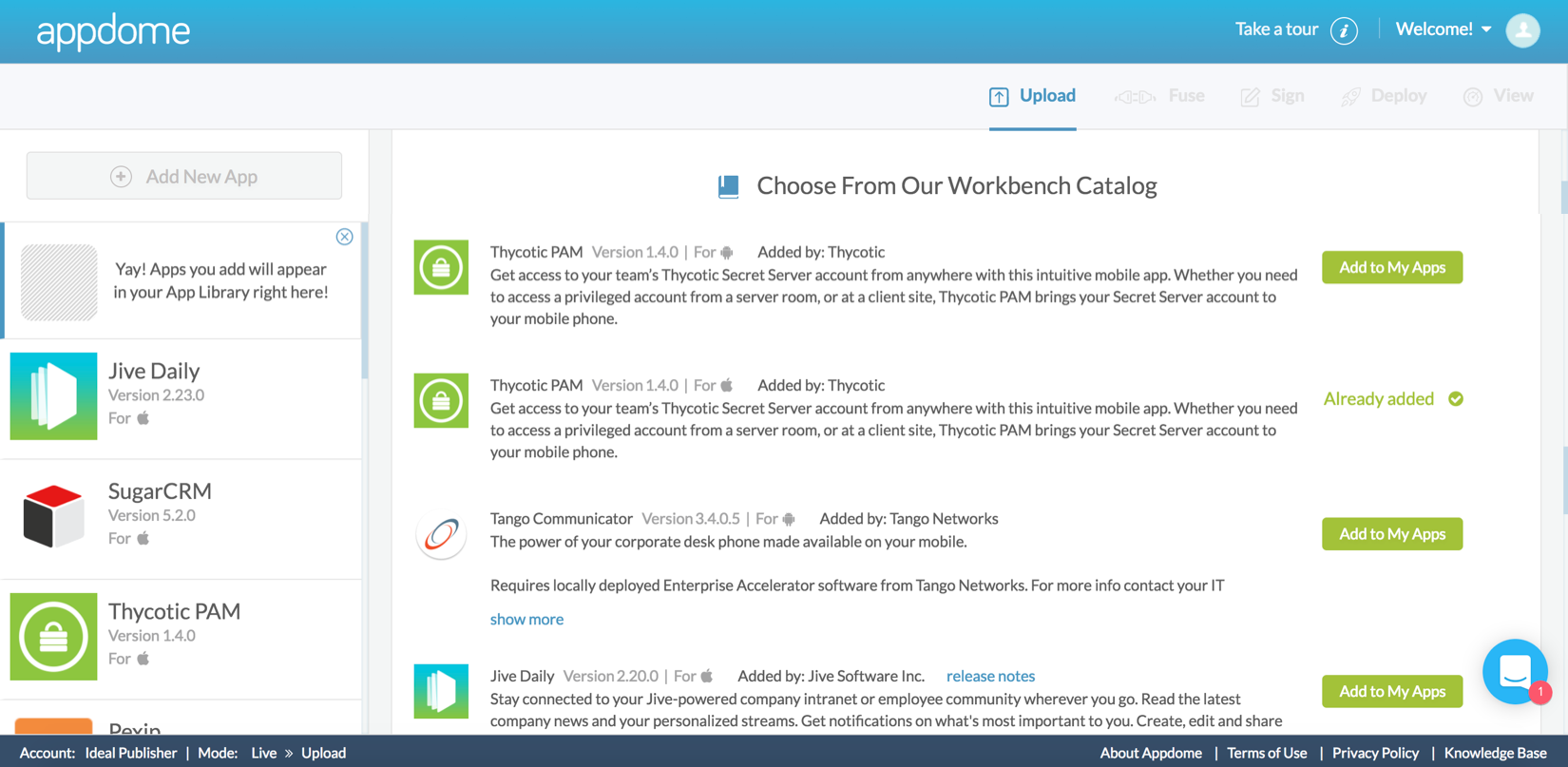Switch to the Fuse tab

coord(1159,96)
